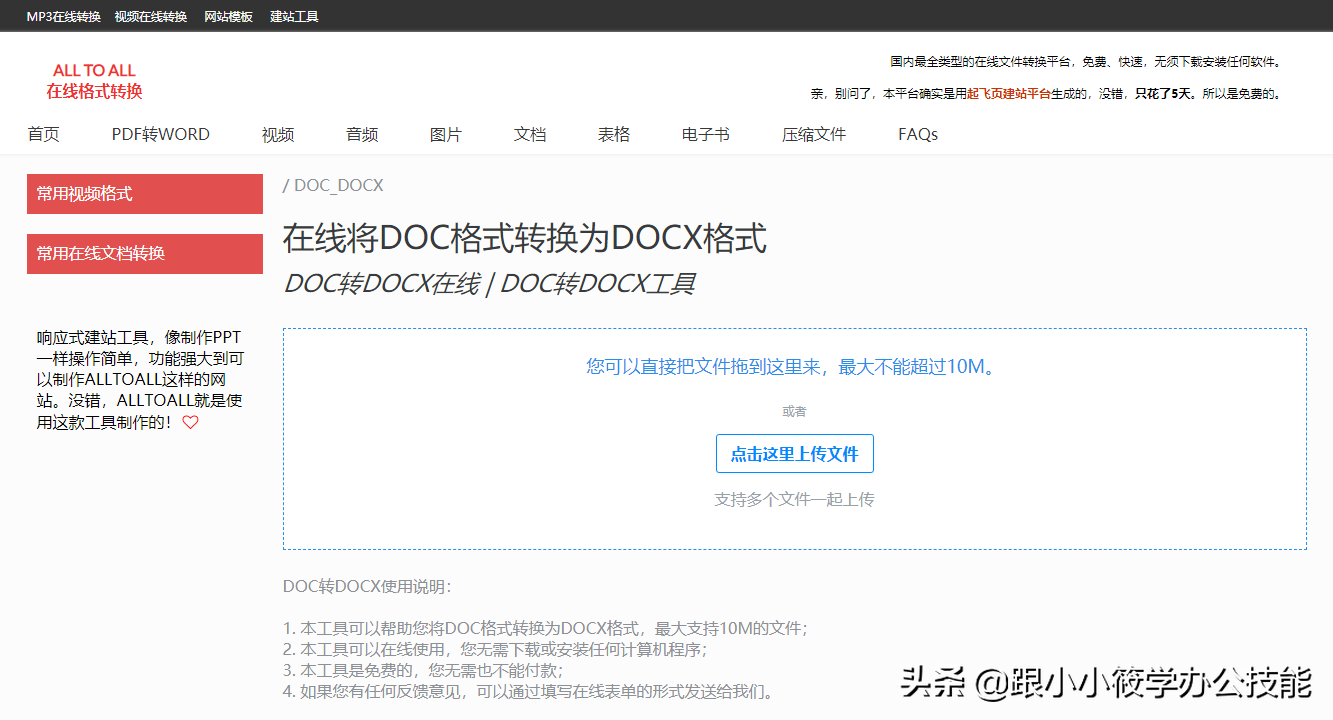
Task: Open 文档 navigation menu
Action: pos(530,134)
